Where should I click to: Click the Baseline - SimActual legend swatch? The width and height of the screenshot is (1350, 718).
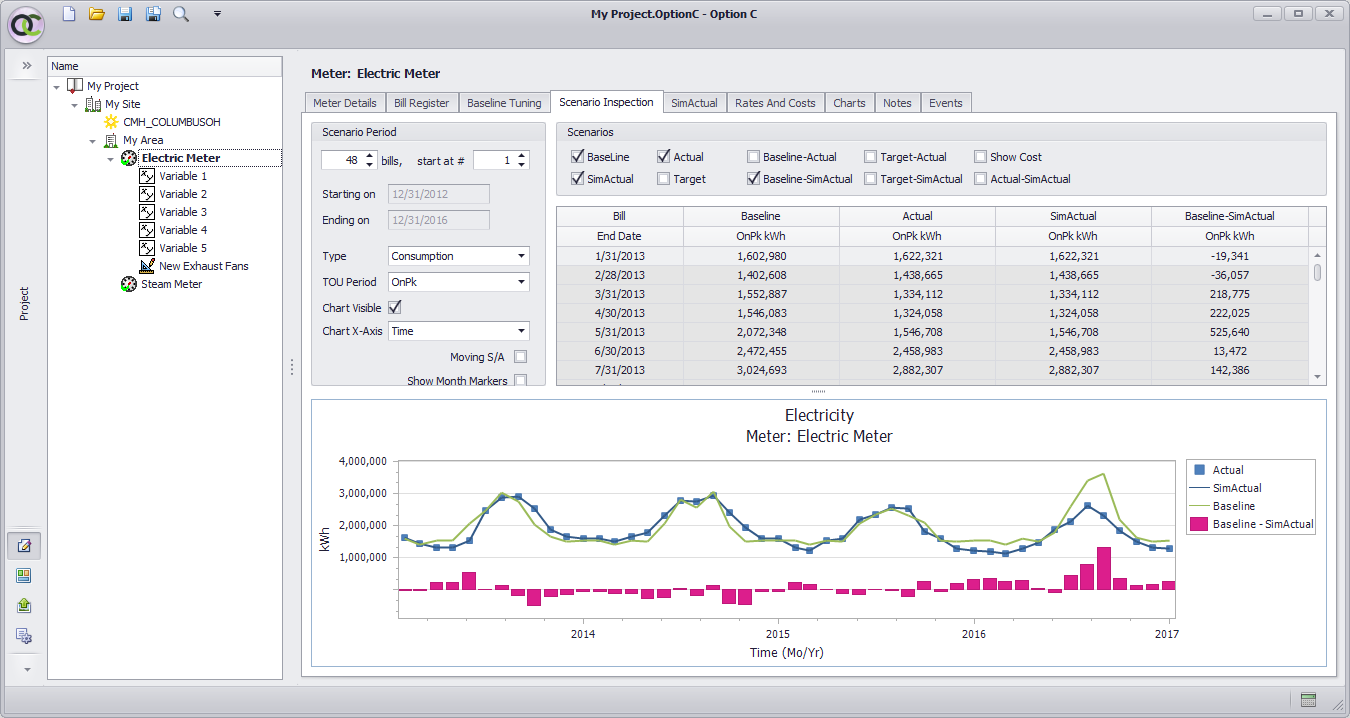coord(1198,524)
